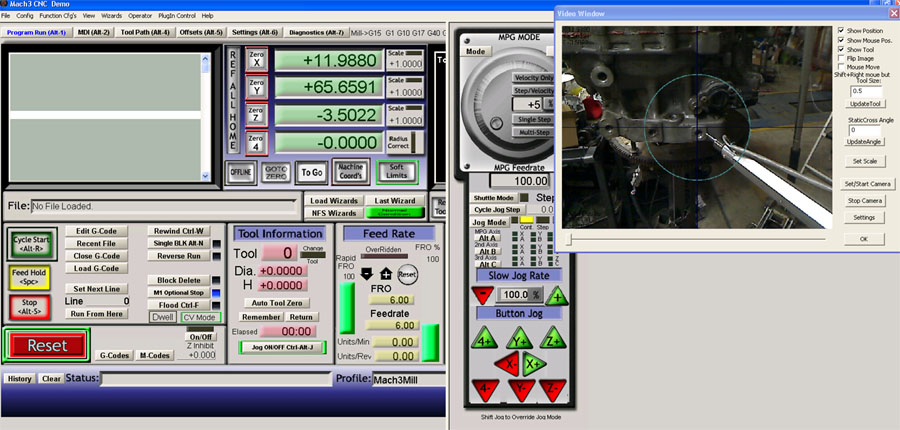This screenshot has width=900, height=430.
Task: Toggle Machine Coord's display
Action: click(x=350, y=172)
